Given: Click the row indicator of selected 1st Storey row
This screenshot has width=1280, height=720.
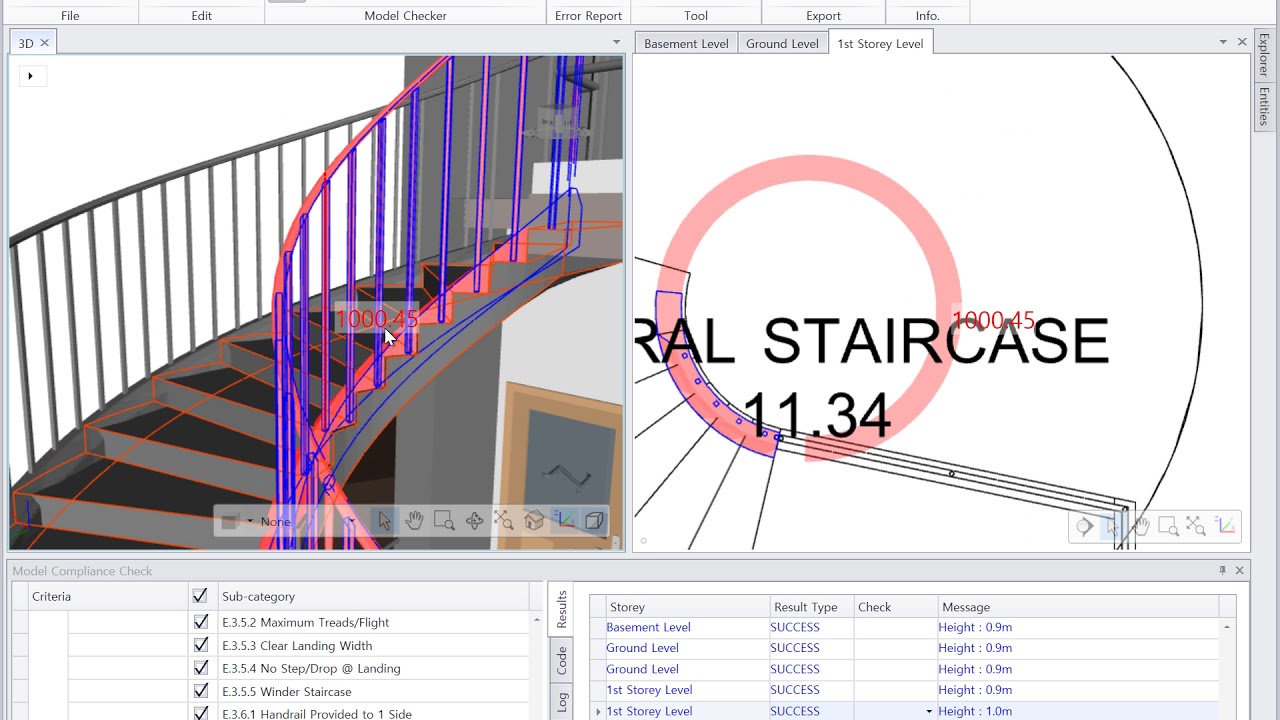Looking at the screenshot, I should point(598,711).
